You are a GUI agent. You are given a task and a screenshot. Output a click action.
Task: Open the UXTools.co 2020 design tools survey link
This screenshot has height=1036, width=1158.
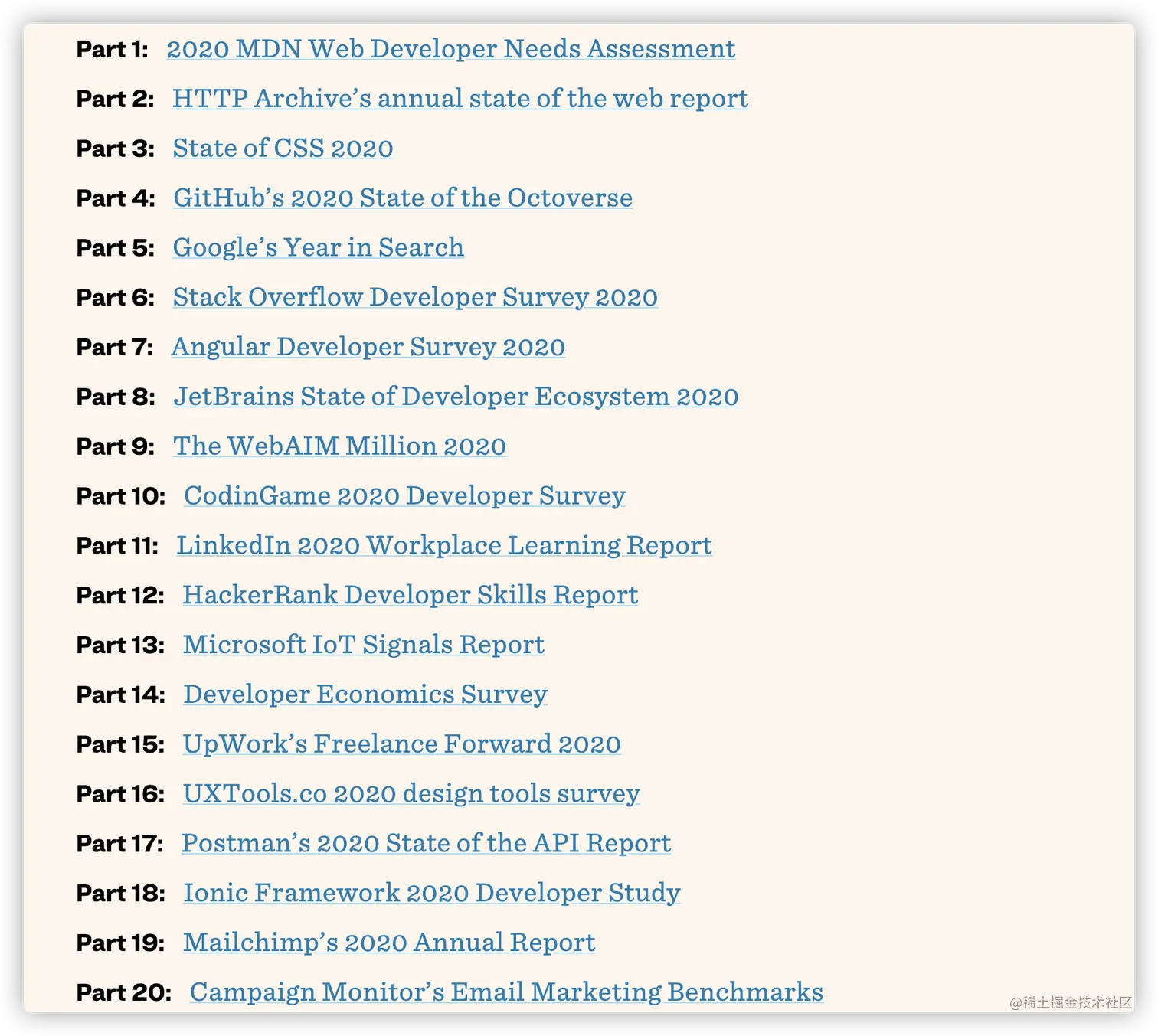coord(411,794)
